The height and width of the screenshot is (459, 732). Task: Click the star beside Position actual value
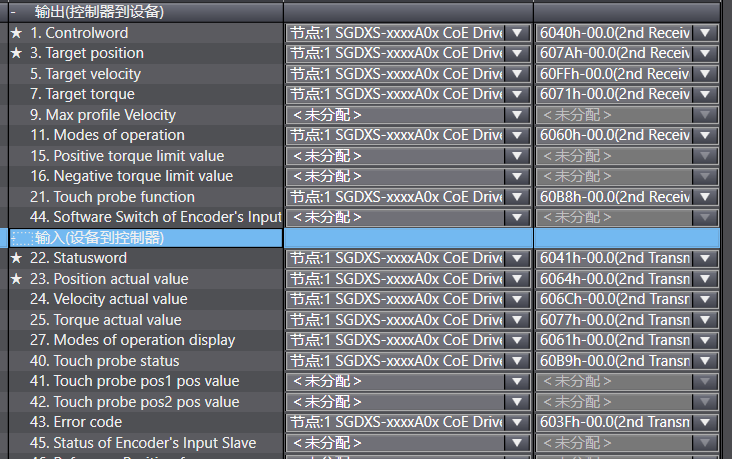(x=16, y=279)
